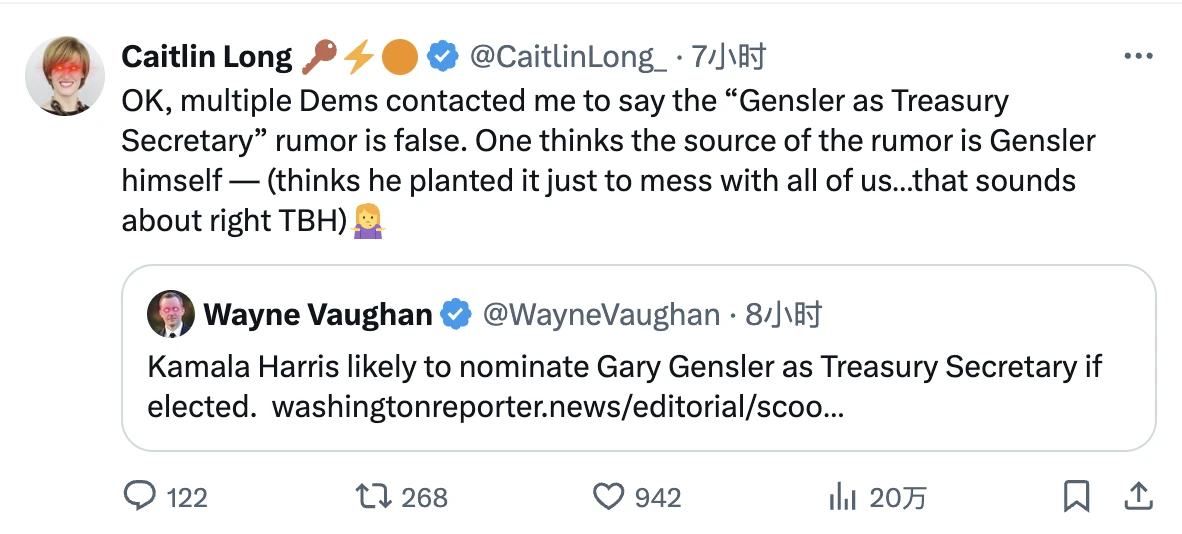Open view analytics bar chart icon
This screenshot has width=1182, height=534.
843,497
